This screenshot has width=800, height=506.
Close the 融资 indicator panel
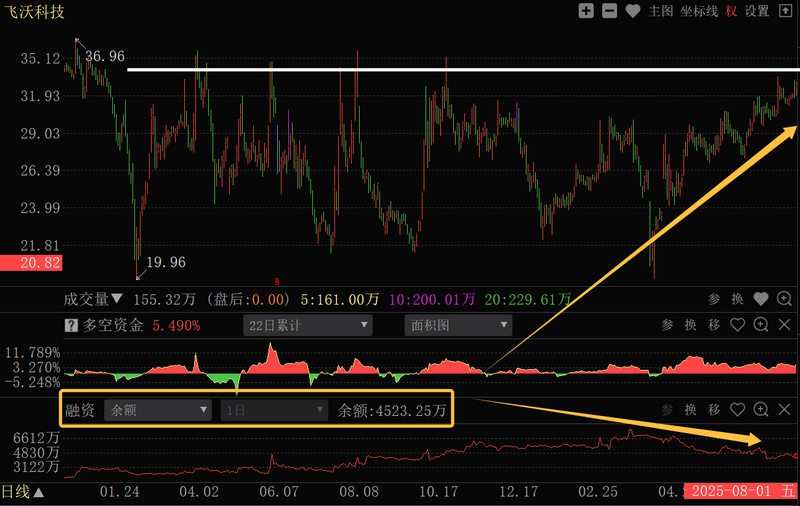784,410
